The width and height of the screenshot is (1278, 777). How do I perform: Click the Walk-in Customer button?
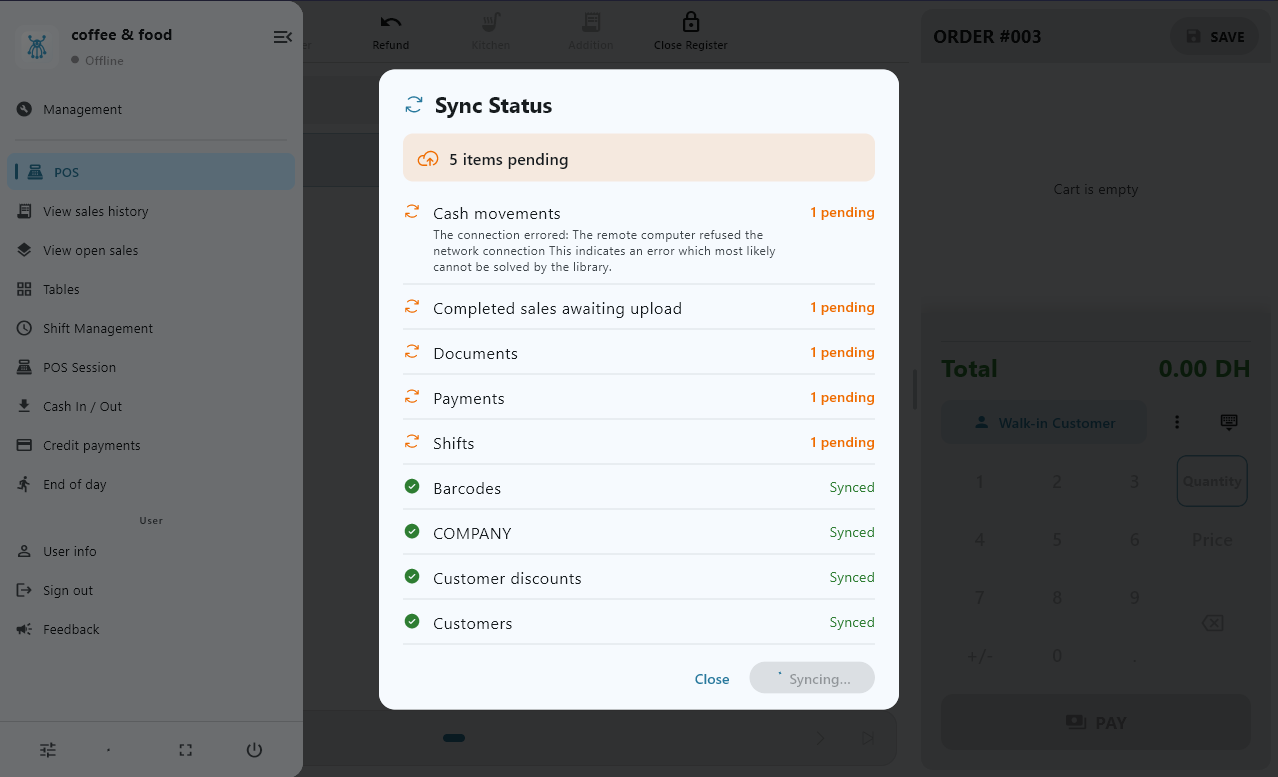pos(1046,423)
